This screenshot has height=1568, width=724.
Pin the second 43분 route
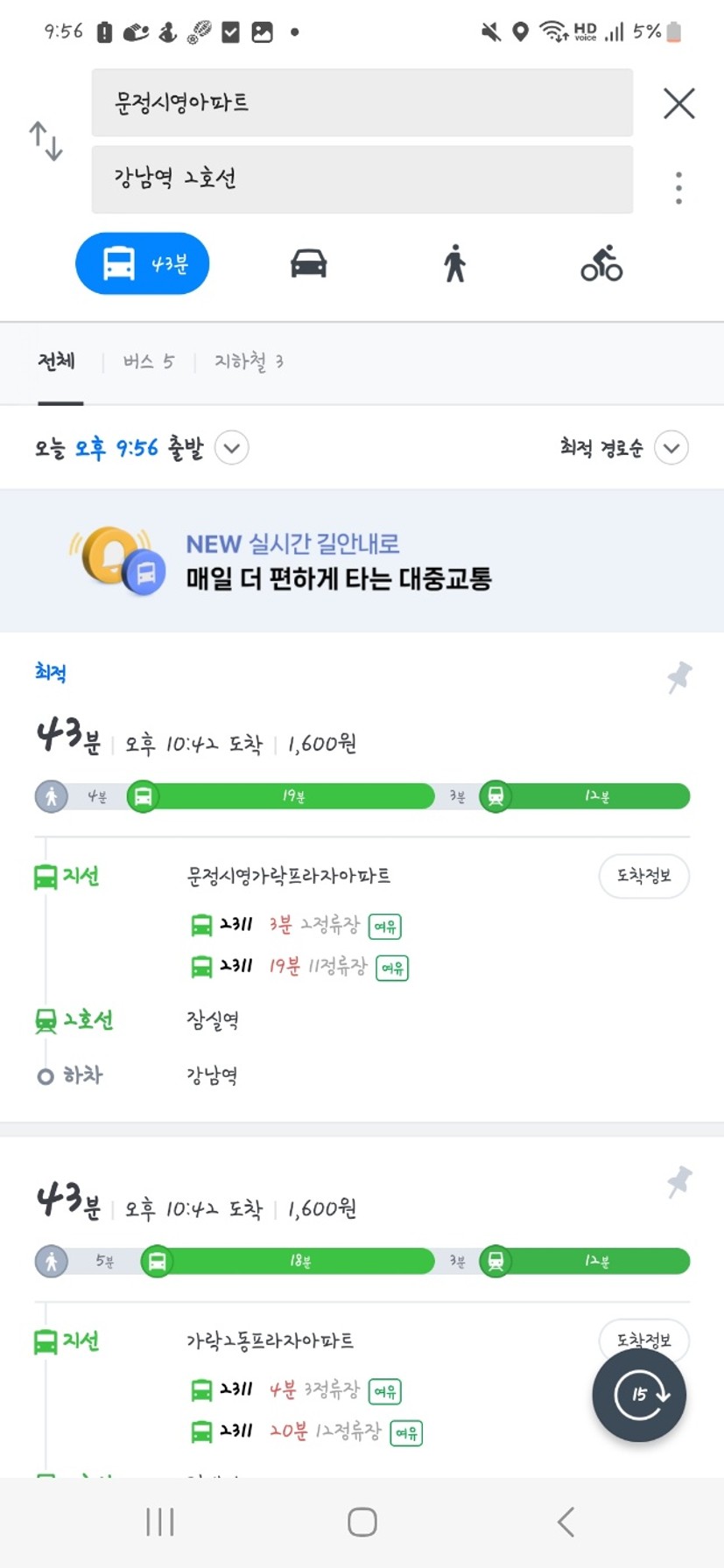tap(679, 1181)
